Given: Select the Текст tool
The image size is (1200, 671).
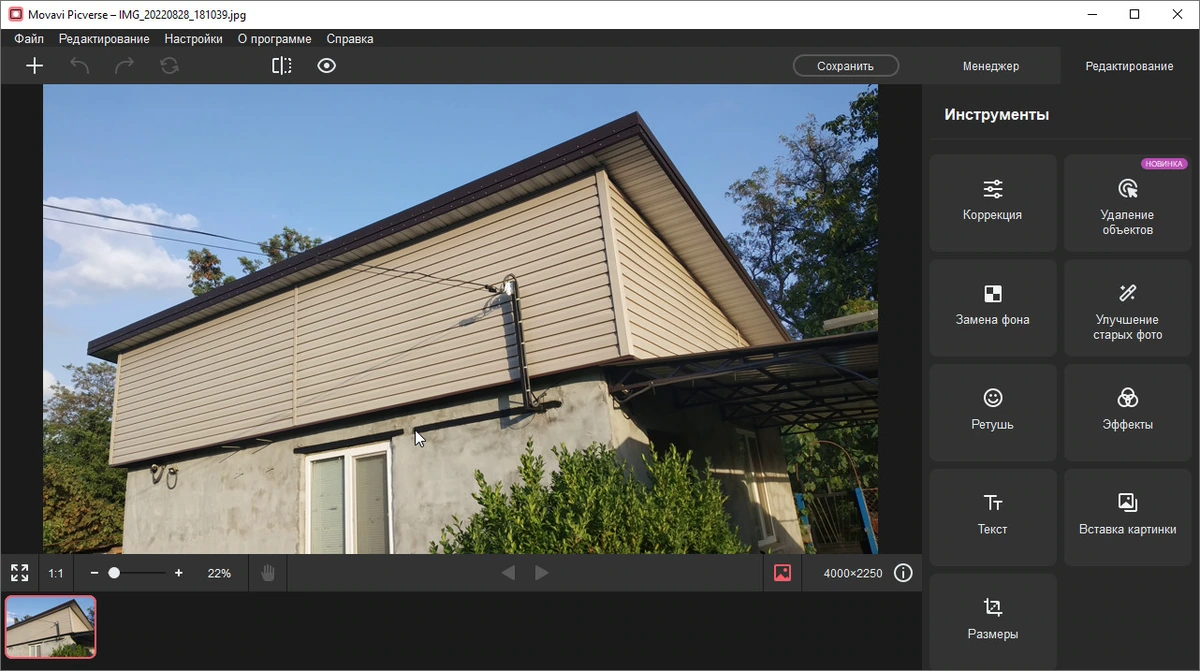Looking at the screenshot, I should pyautogui.click(x=993, y=517).
